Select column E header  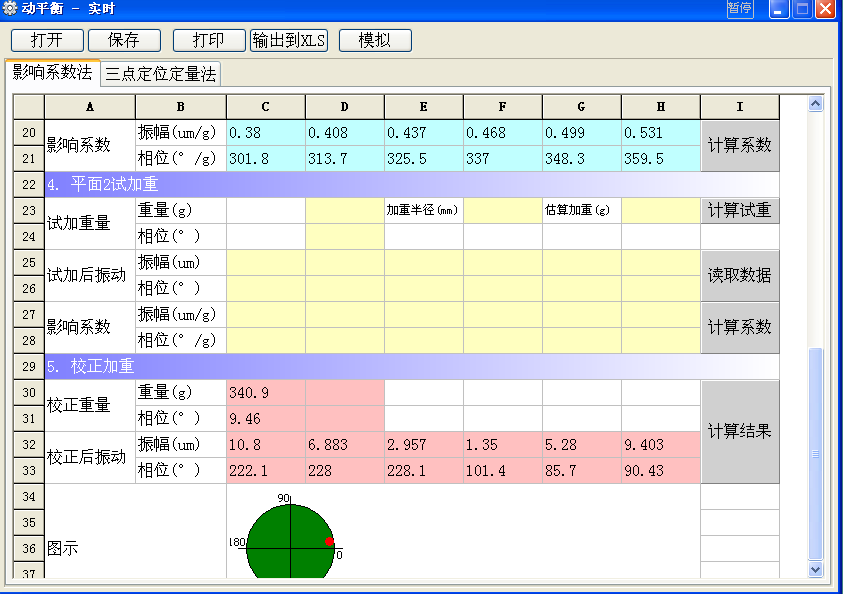coord(424,107)
